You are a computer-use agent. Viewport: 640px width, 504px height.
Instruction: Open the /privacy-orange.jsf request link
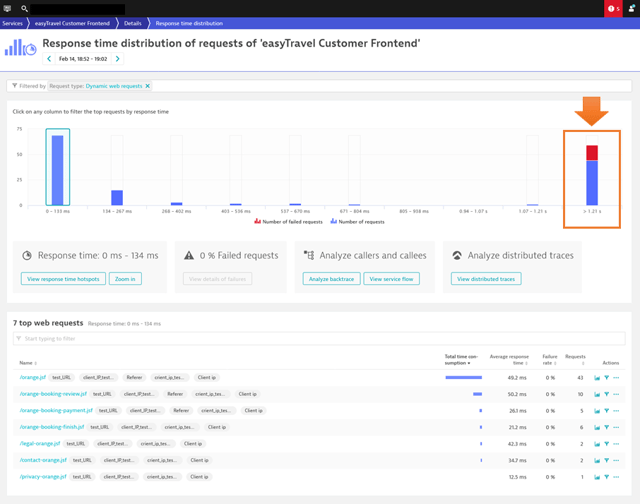click(x=43, y=477)
